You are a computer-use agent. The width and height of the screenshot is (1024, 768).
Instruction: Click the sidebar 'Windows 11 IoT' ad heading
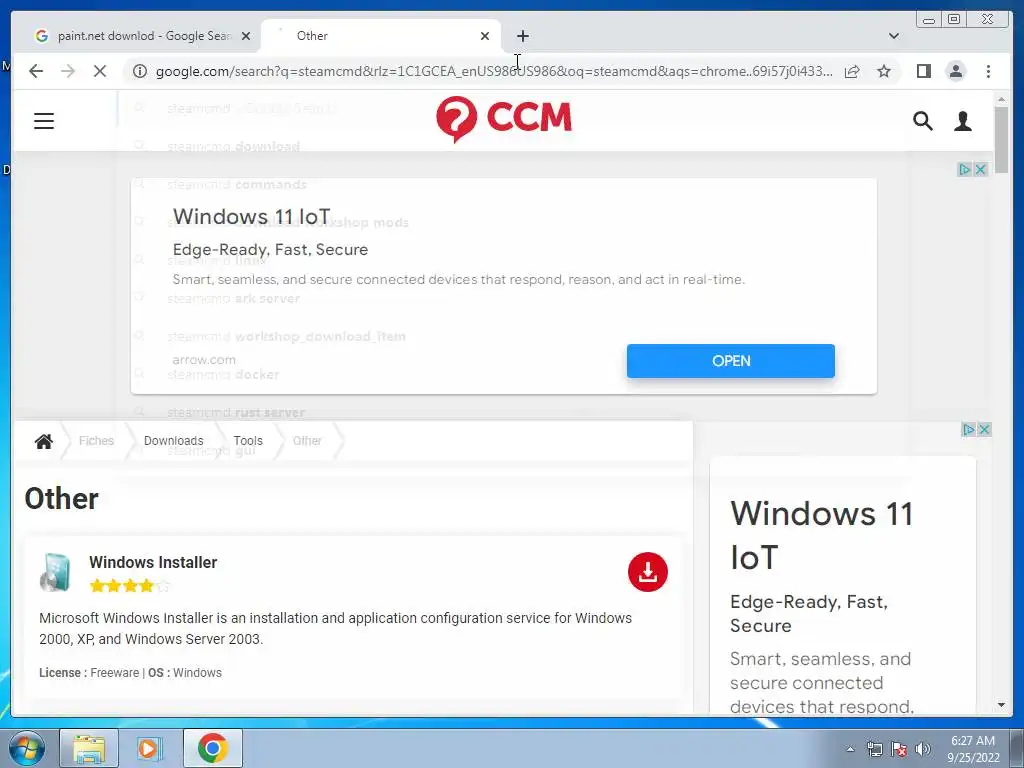(822, 535)
